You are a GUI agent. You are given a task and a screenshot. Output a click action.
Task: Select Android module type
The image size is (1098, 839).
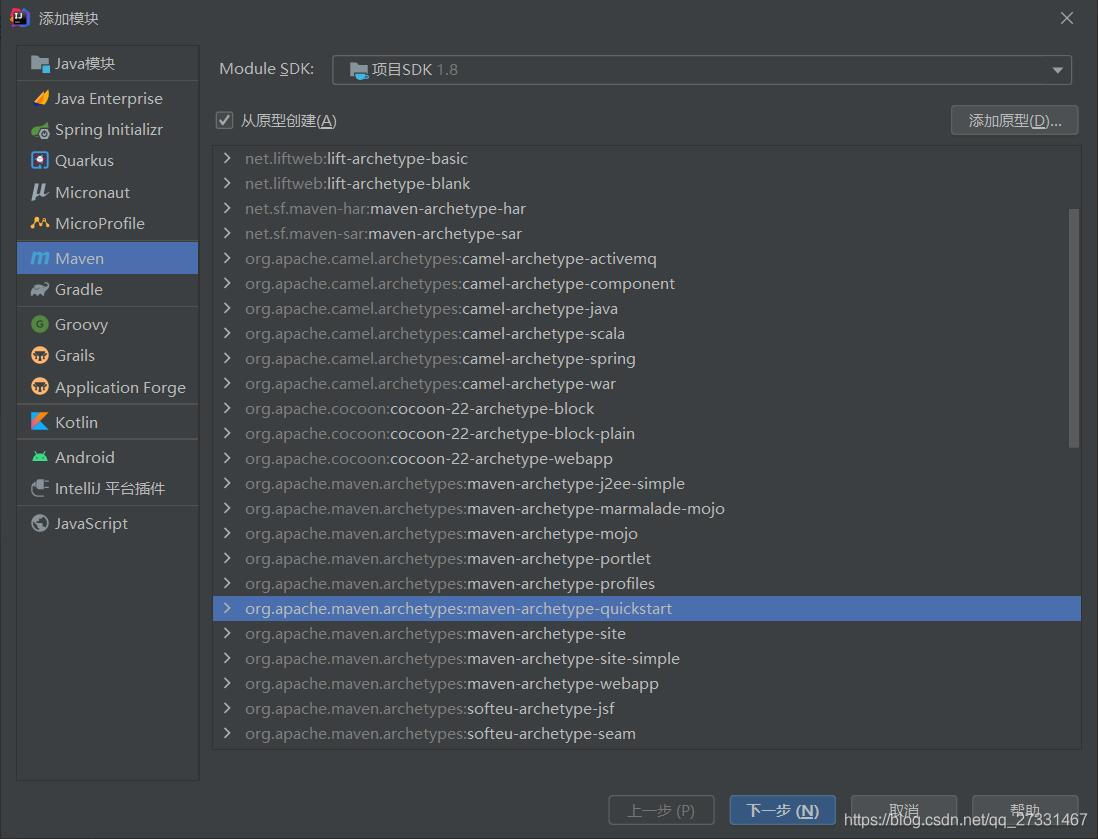click(108, 457)
